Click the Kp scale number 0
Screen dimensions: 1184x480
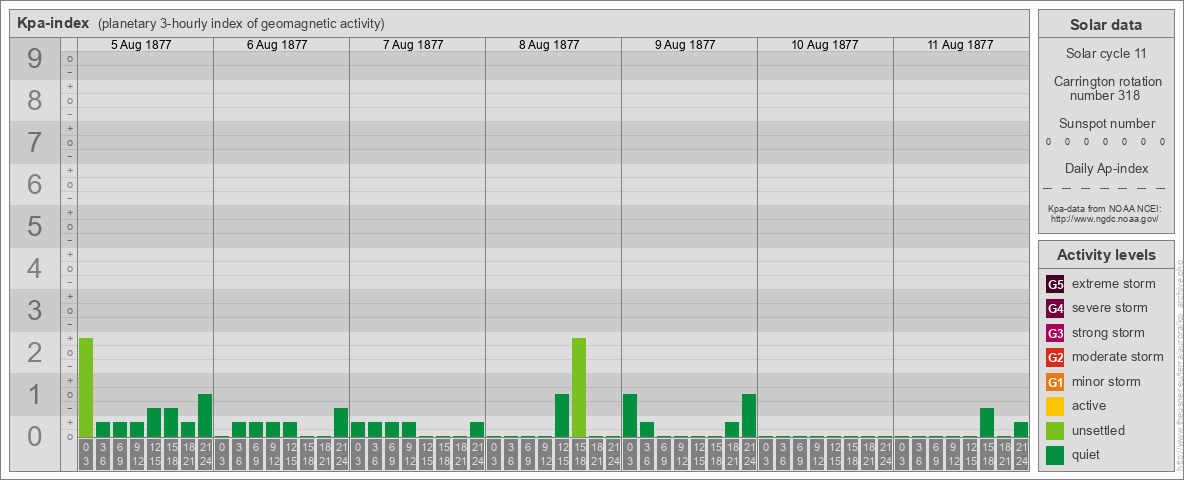[x=35, y=436]
